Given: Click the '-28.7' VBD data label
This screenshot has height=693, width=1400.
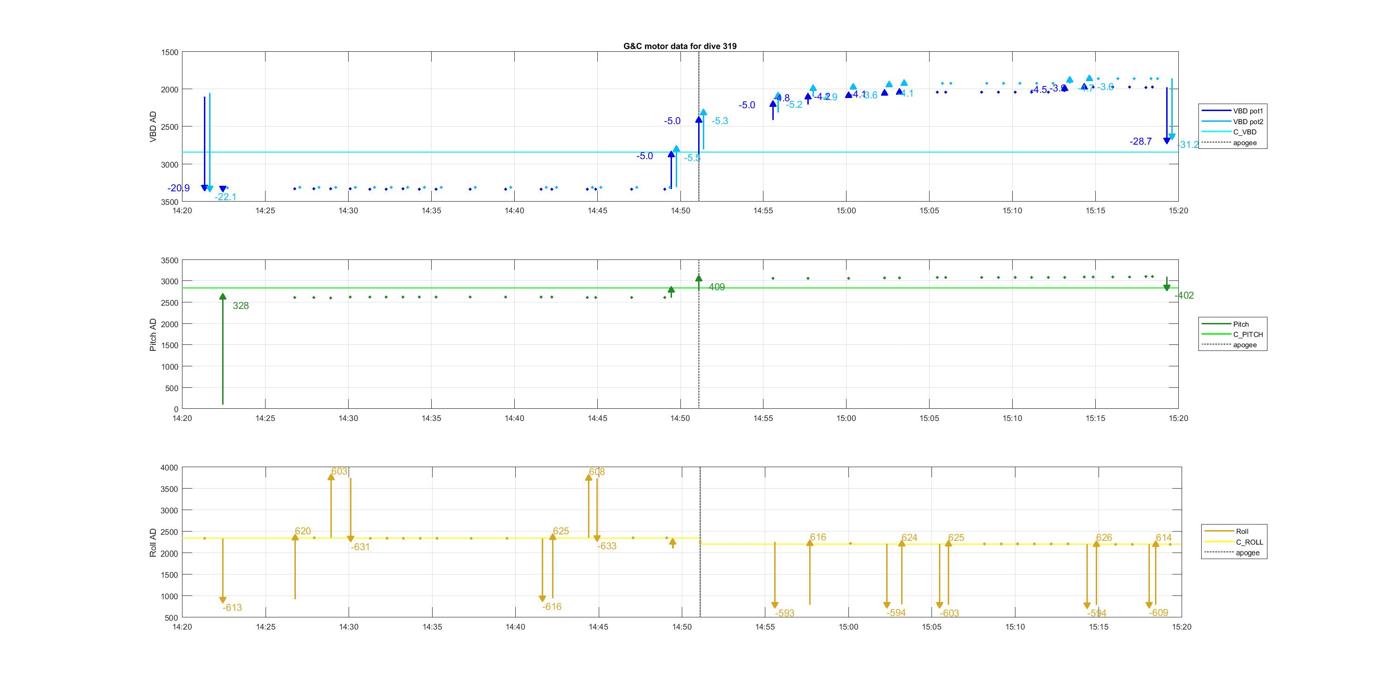Looking at the screenshot, I should point(1140,142).
